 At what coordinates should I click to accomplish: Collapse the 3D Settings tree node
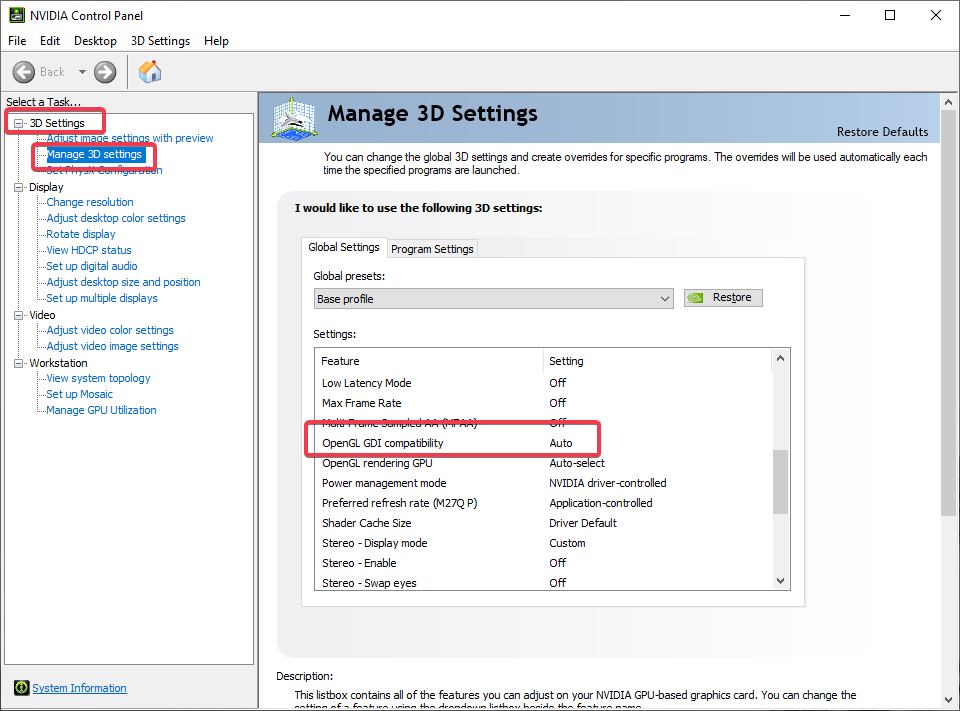click(x=18, y=123)
